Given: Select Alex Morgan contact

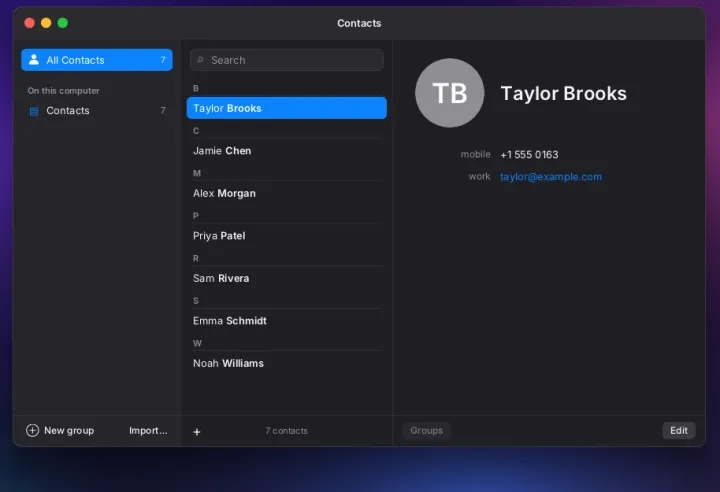Looking at the screenshot, I should [x=287, y=193].
